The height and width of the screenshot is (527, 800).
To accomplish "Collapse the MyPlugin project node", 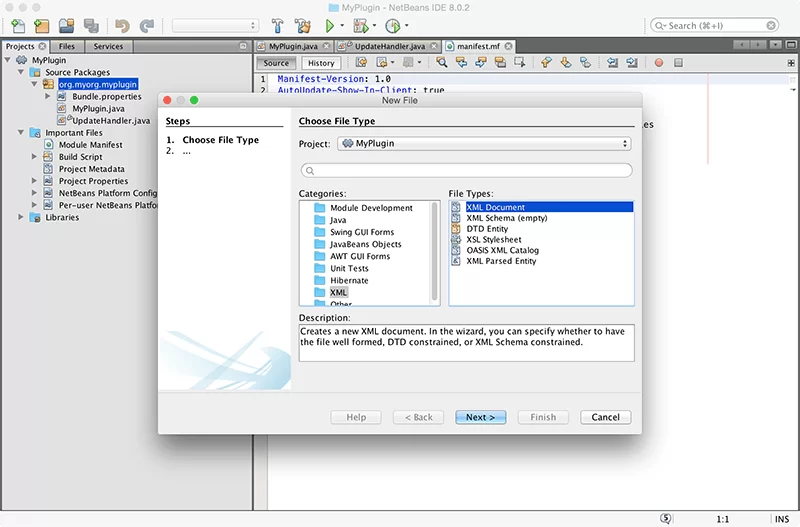I will (8, 60).
